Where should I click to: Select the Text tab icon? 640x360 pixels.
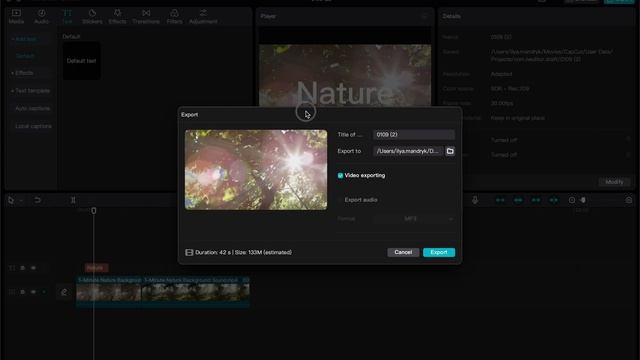point(67,13)
